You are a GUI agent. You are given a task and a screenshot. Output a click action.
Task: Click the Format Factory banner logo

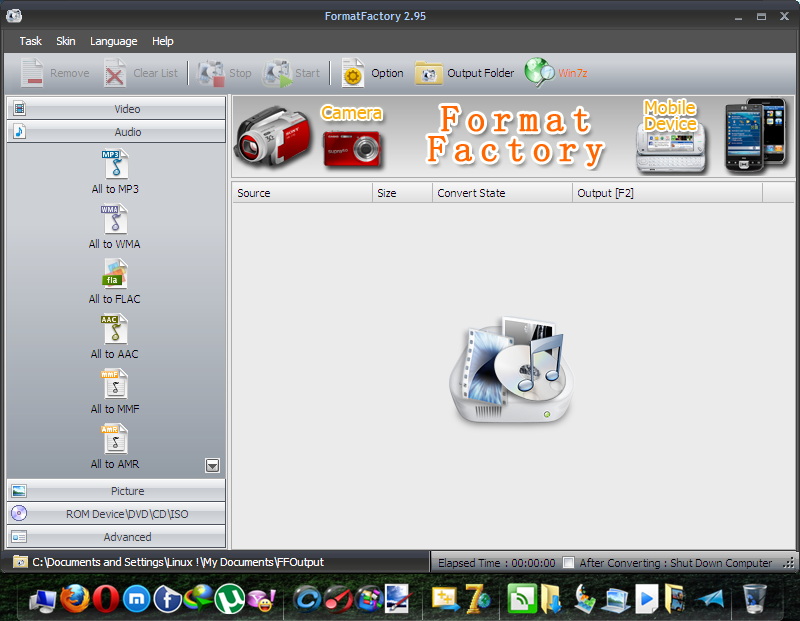[x=515, y=135]
